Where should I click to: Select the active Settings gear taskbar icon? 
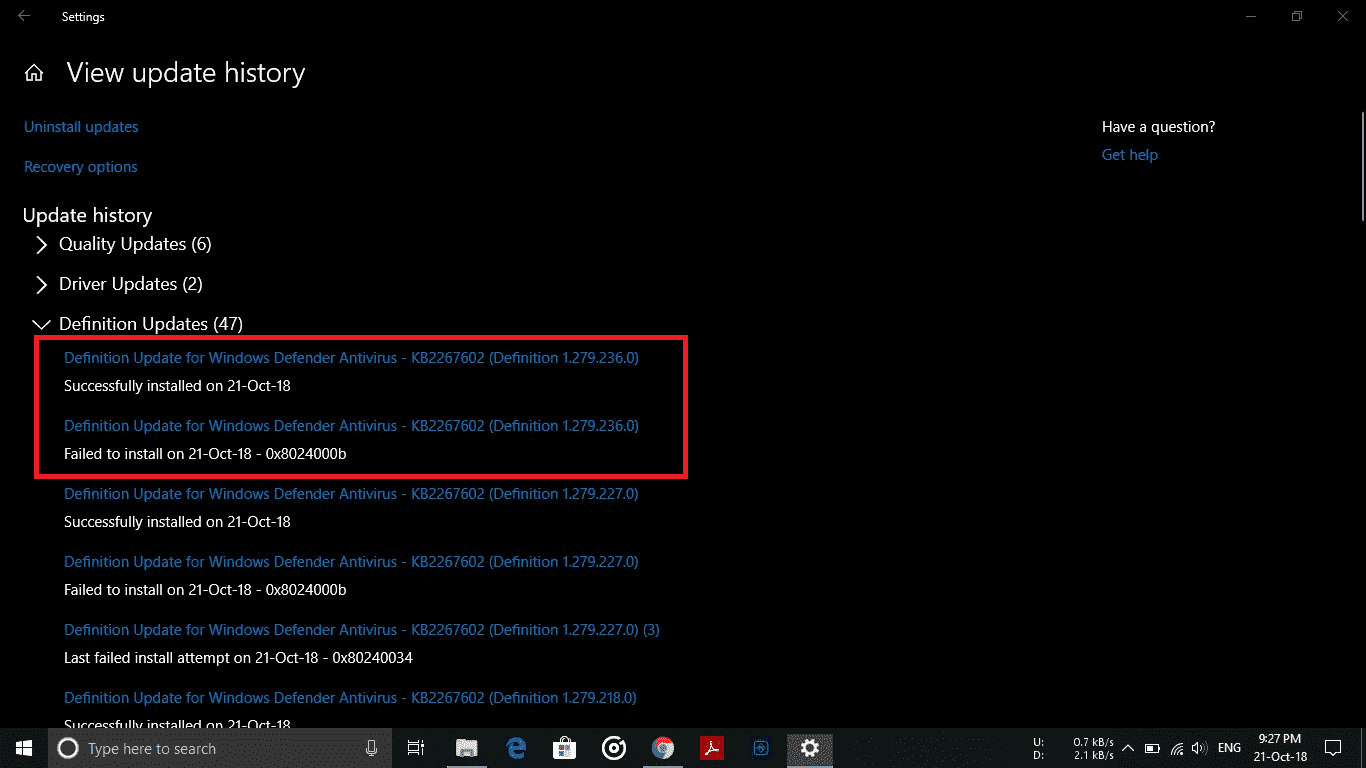pos(810,748)
